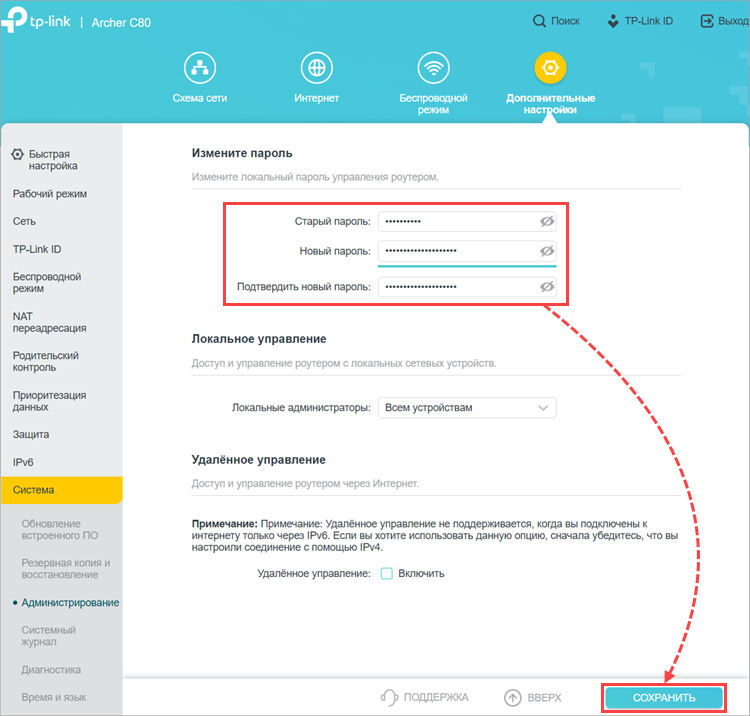Click the ВВЕРХ link text
The width and height of the screenshot is (750, 716).
544,698
